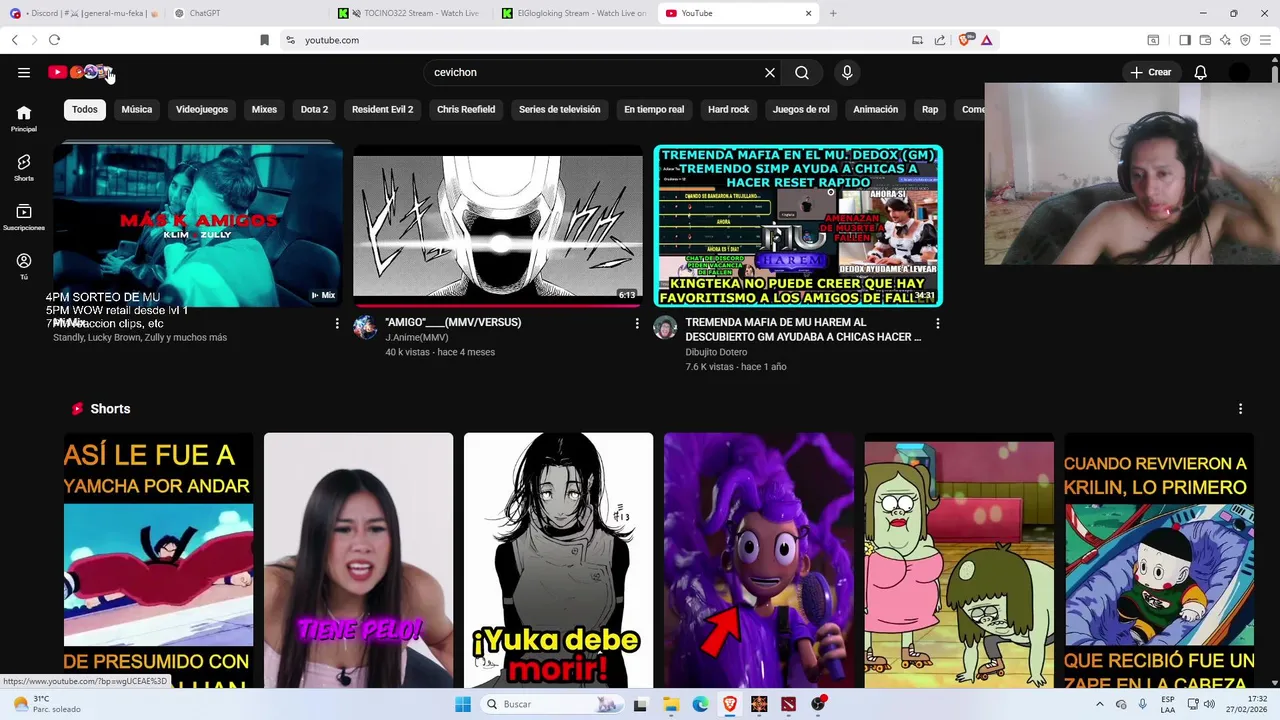Open Brave Wallet icon
The width and height of the screenshot is (1280, 720).
[1205, 40]
